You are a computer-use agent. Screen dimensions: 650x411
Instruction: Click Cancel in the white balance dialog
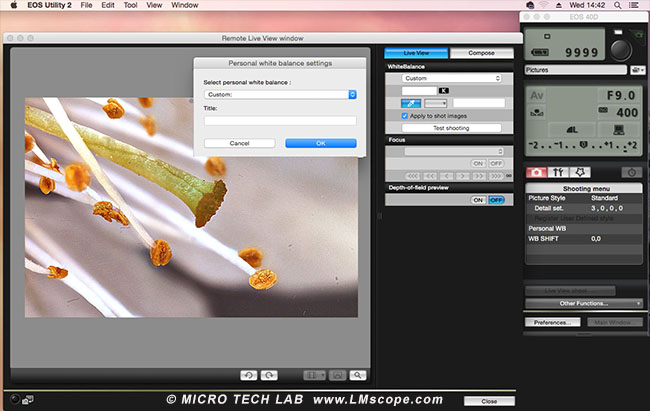tap(239, 143)
